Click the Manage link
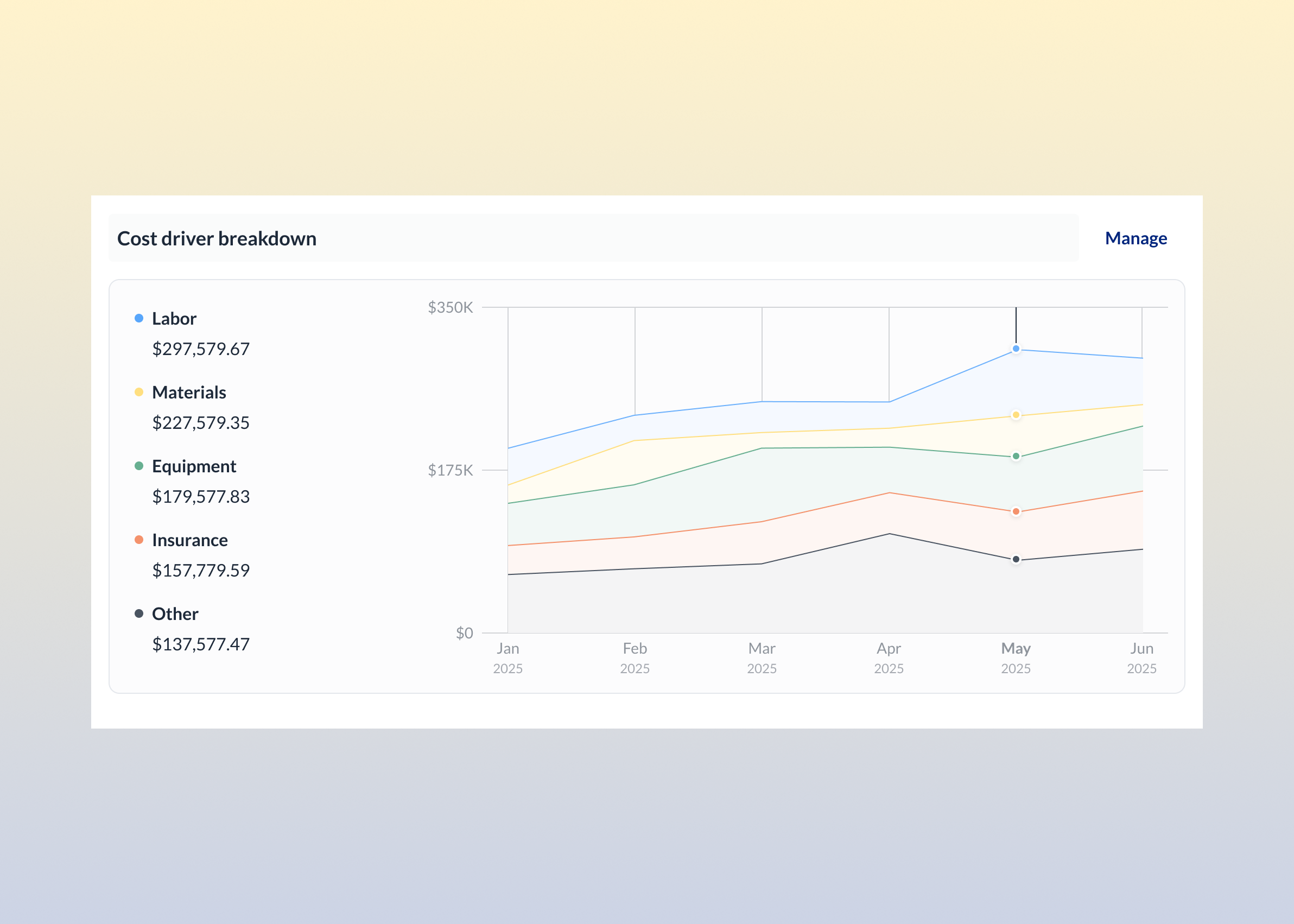 [x=1136, y=238]
